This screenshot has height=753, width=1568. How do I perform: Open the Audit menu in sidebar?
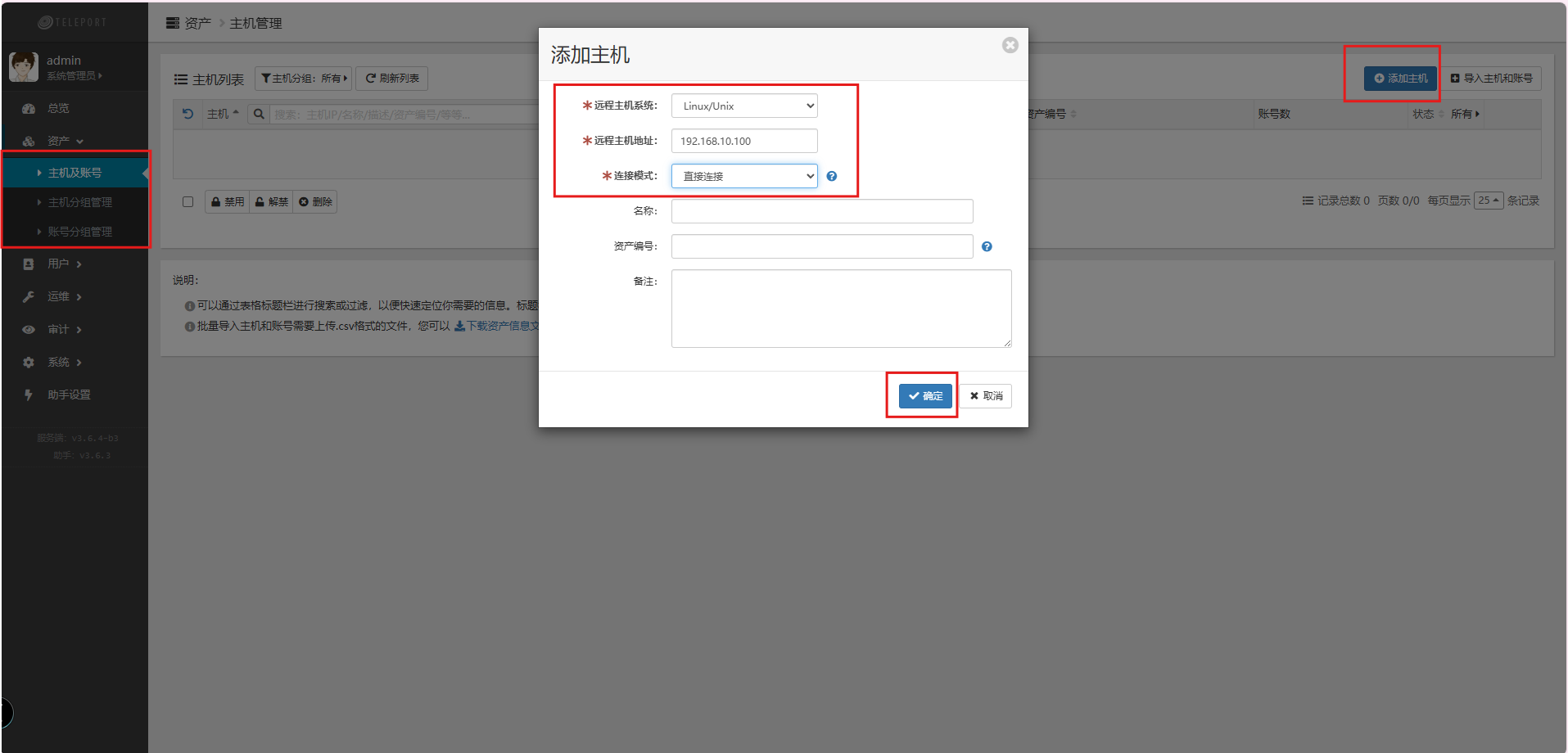pyautogui.click(x=59, y=329)
